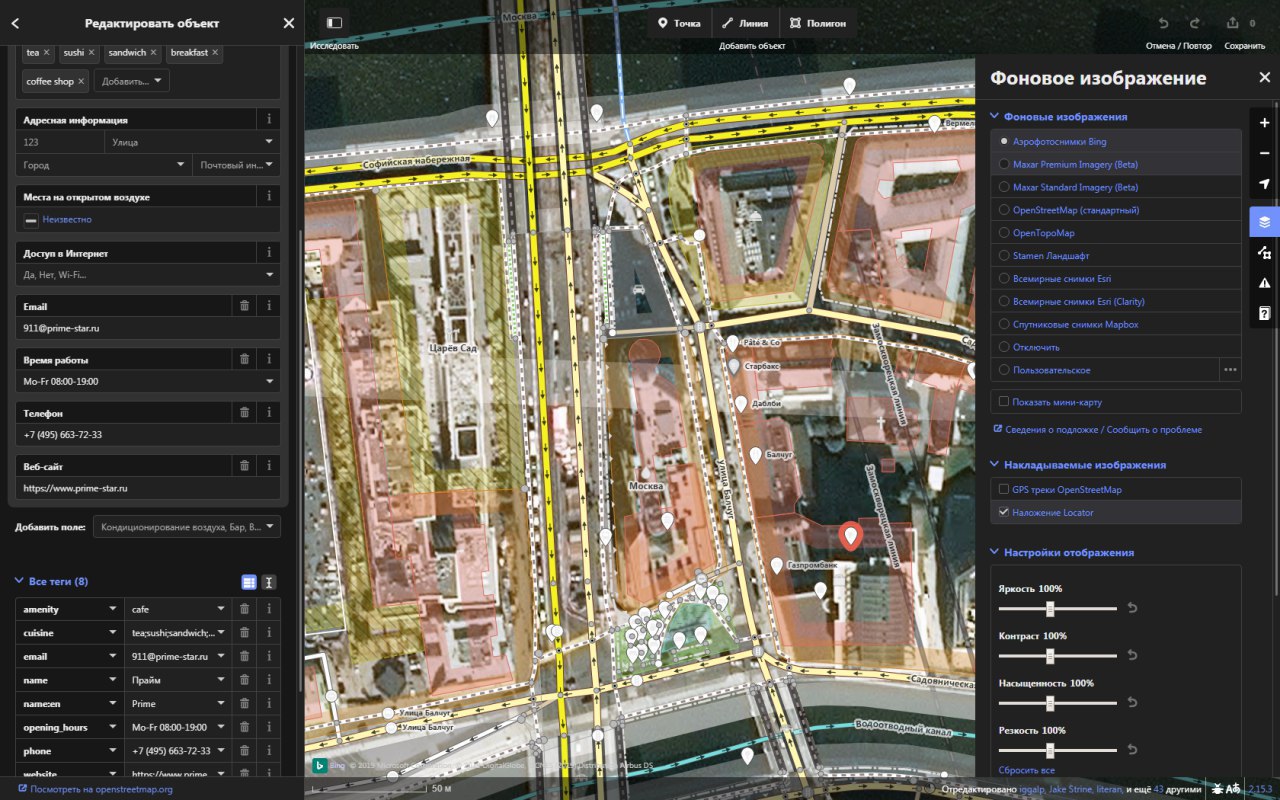1280x800 pixels.
Task: Open Сведения о подложке / Сообщить о проблеме
Action: pyautogui.click(x=1097, y=430)
